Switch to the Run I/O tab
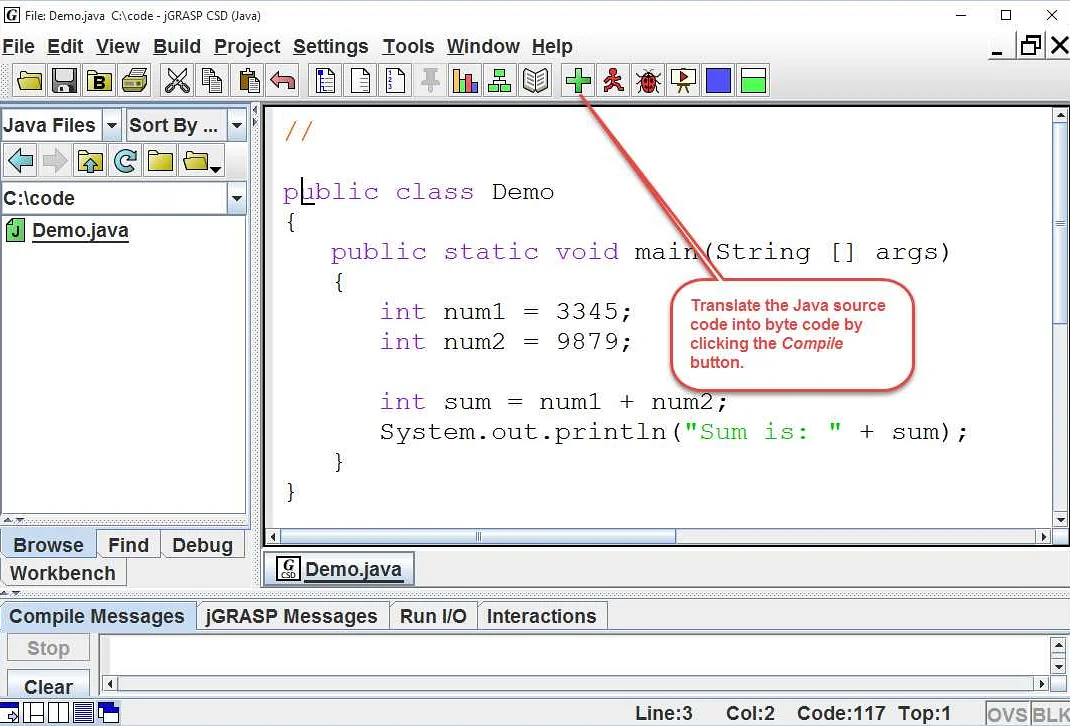This screenshot has height=726, width=1070. 433,616
